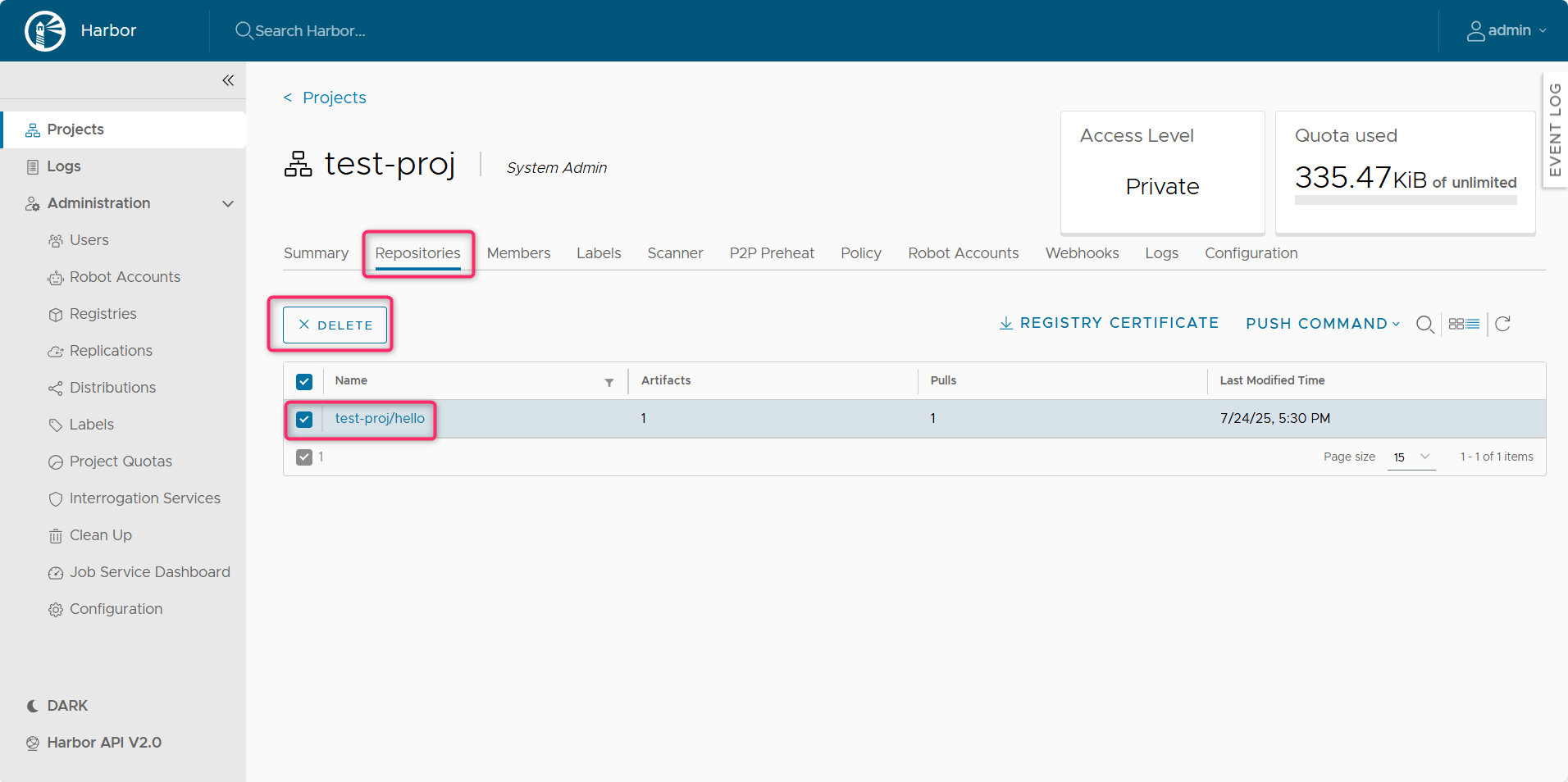Select the Repositories tab
Image resolution: width=1568 pixels, height=782 pixels.
tap(418, 253)
